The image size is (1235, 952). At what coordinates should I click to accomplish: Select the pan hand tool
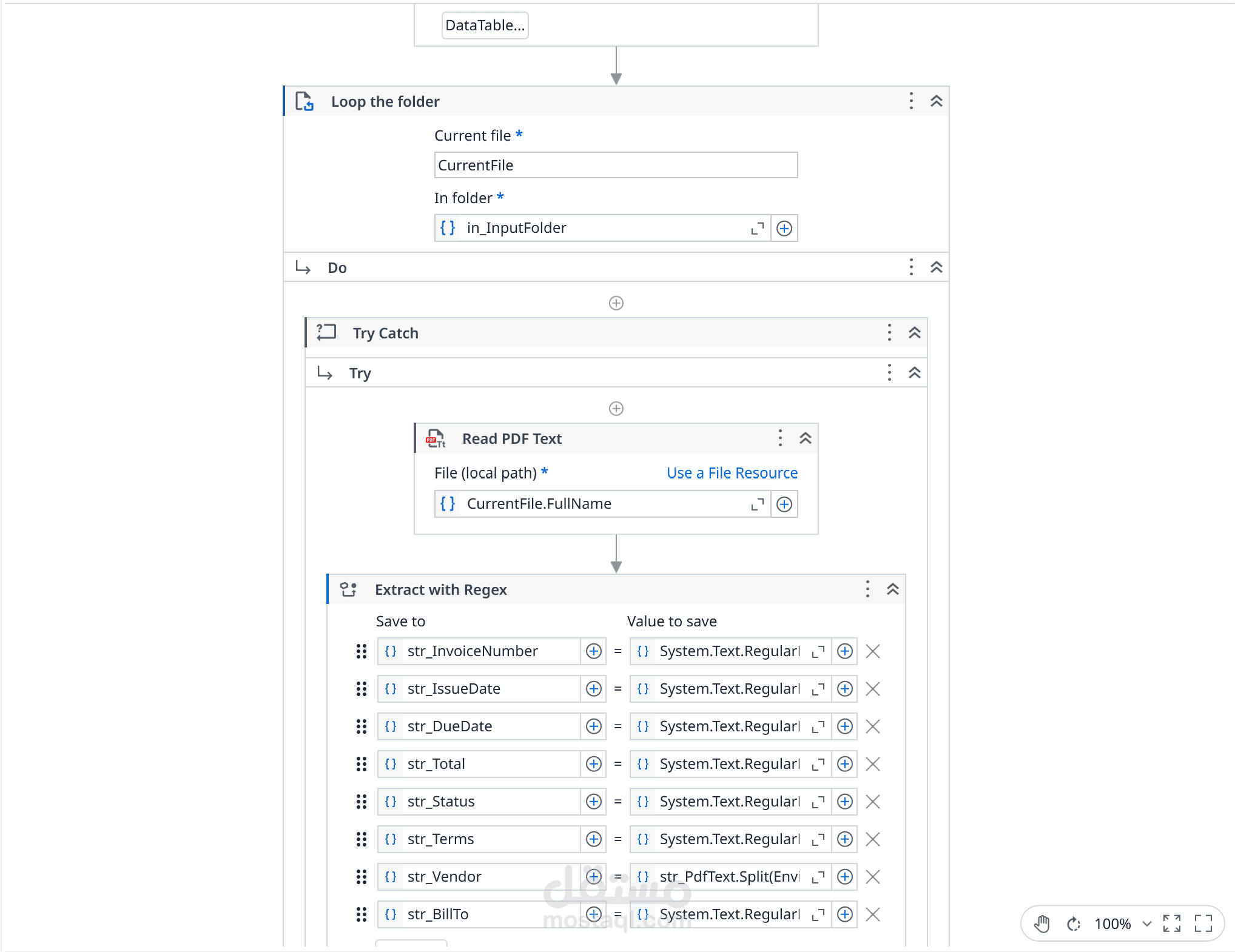(1042, 924)
